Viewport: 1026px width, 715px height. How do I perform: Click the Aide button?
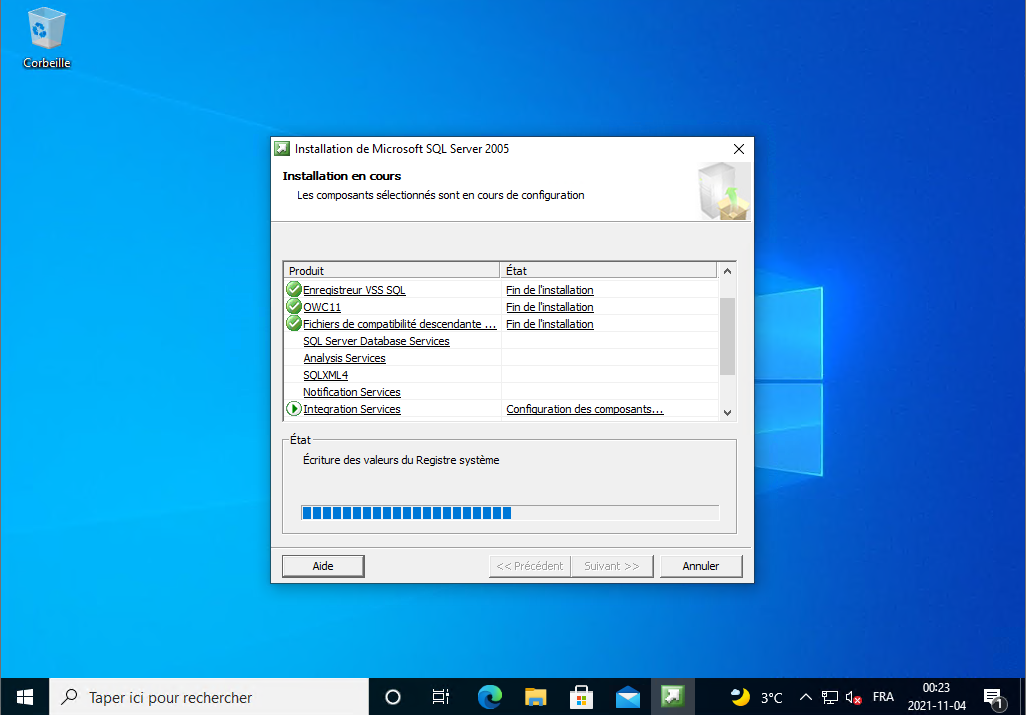click(x=323, y=566)
